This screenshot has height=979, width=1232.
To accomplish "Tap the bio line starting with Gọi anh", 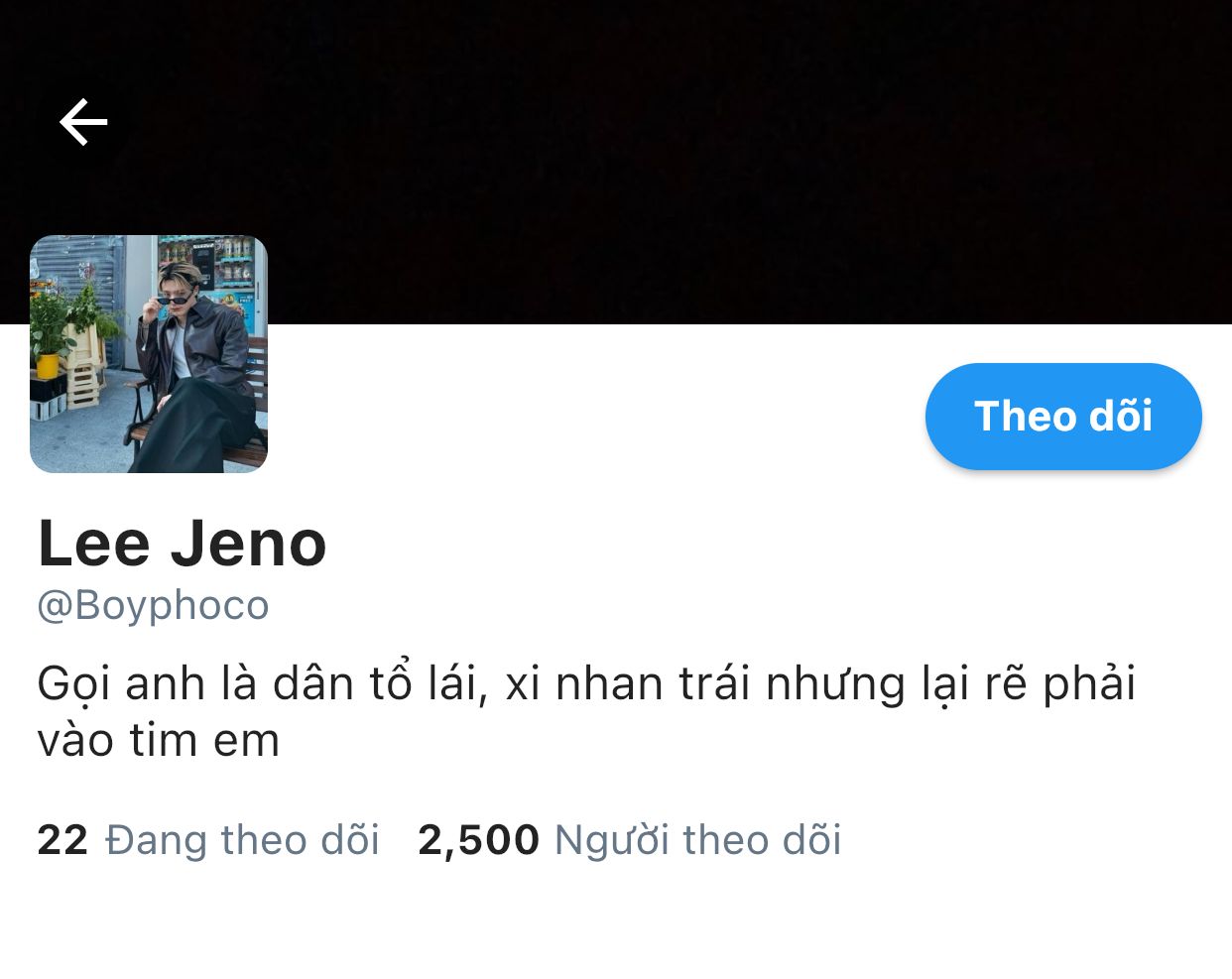I will pos(586,683).
